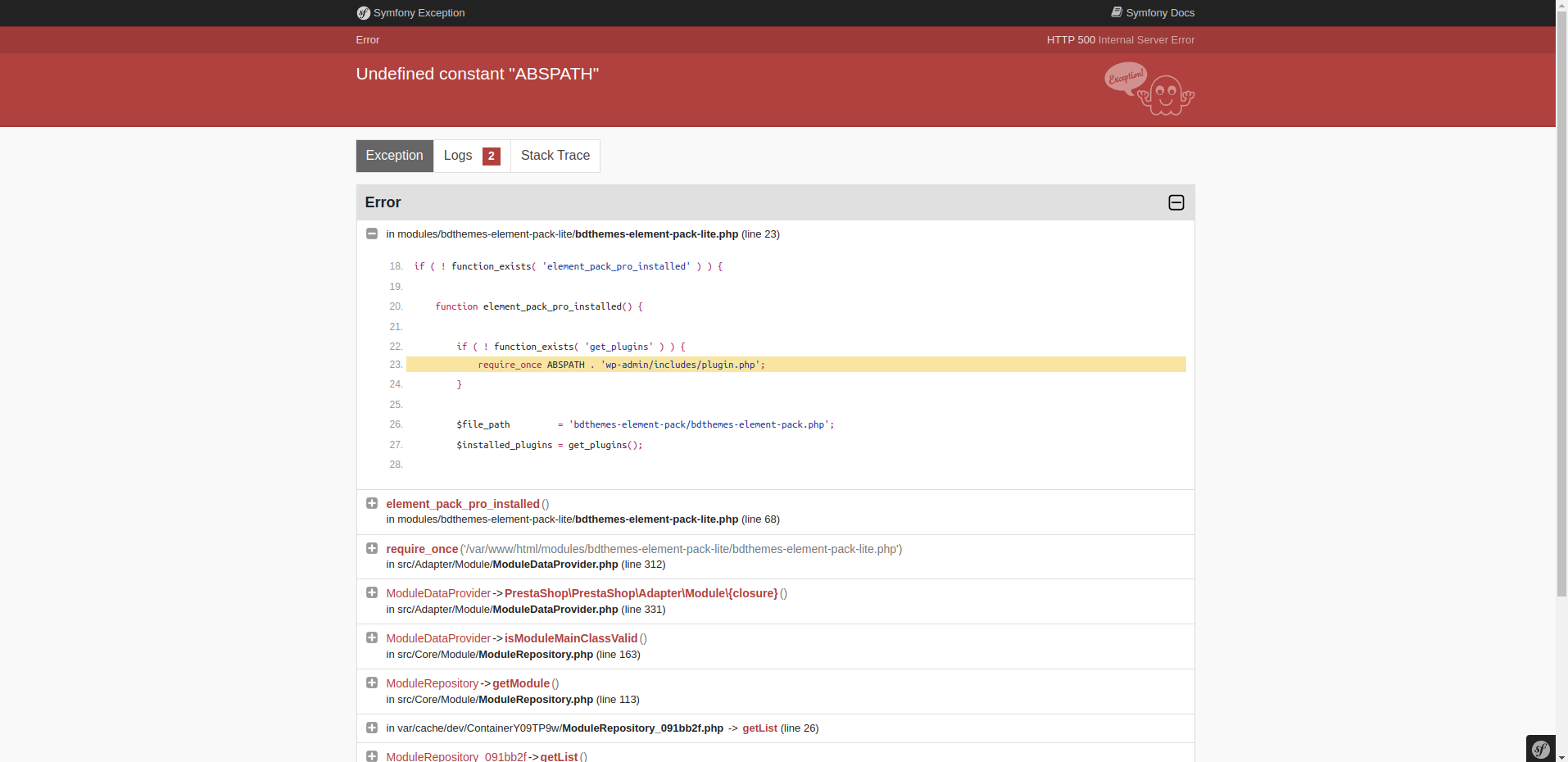Collapse the bdthemes-element-pack-lite.php line 23 trace
This screenshot has height=762, width=1568.
coord(372,234)
